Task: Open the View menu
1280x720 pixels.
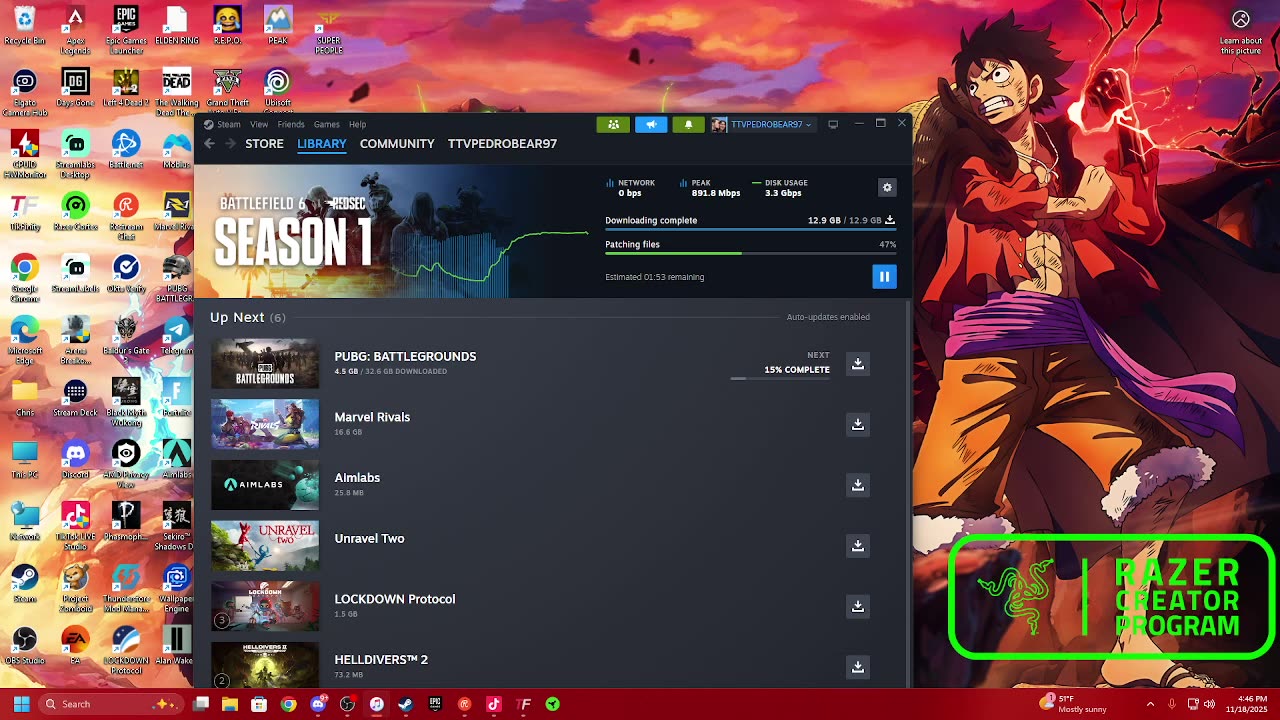Action: (259, 124)
